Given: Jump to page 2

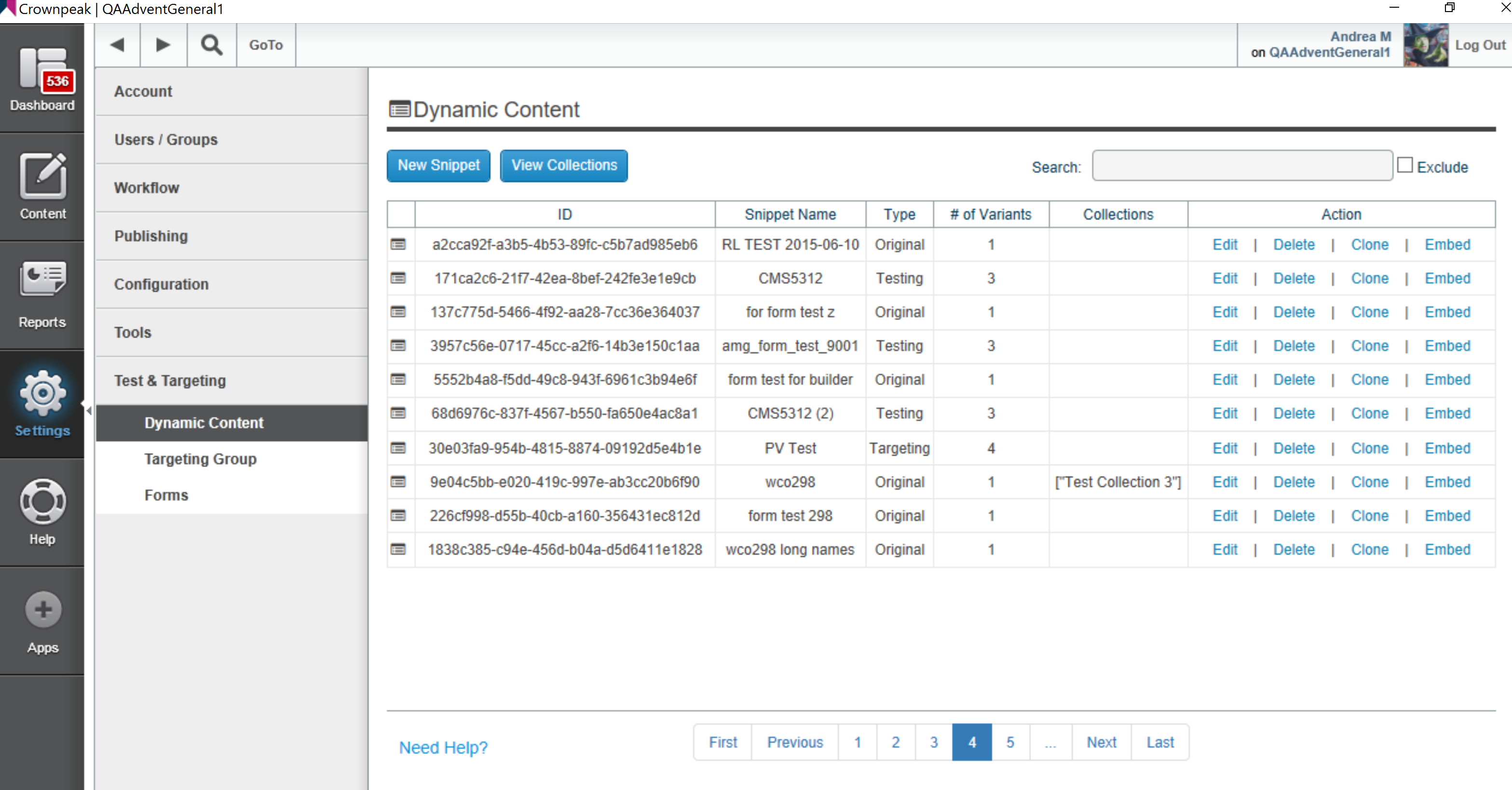Looking at the screenshot, I should (x=896, y=742).
